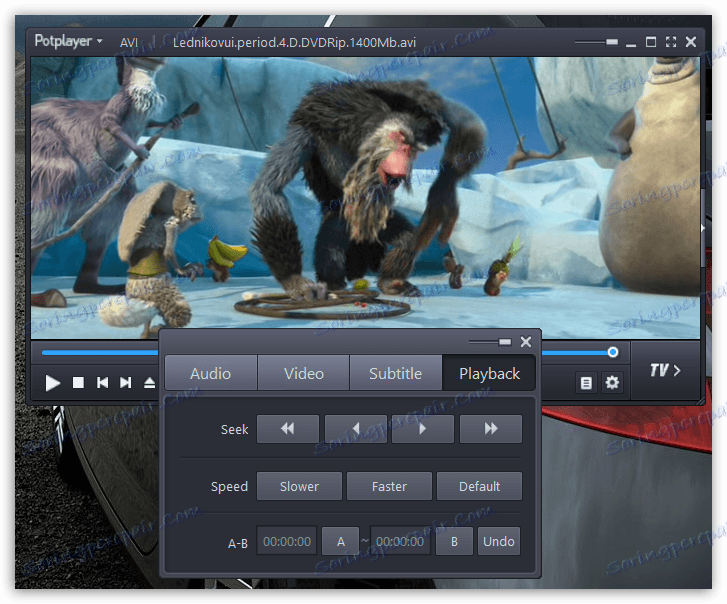Start playback with the Play button
The image size is (727, 604).
(52, 383)
